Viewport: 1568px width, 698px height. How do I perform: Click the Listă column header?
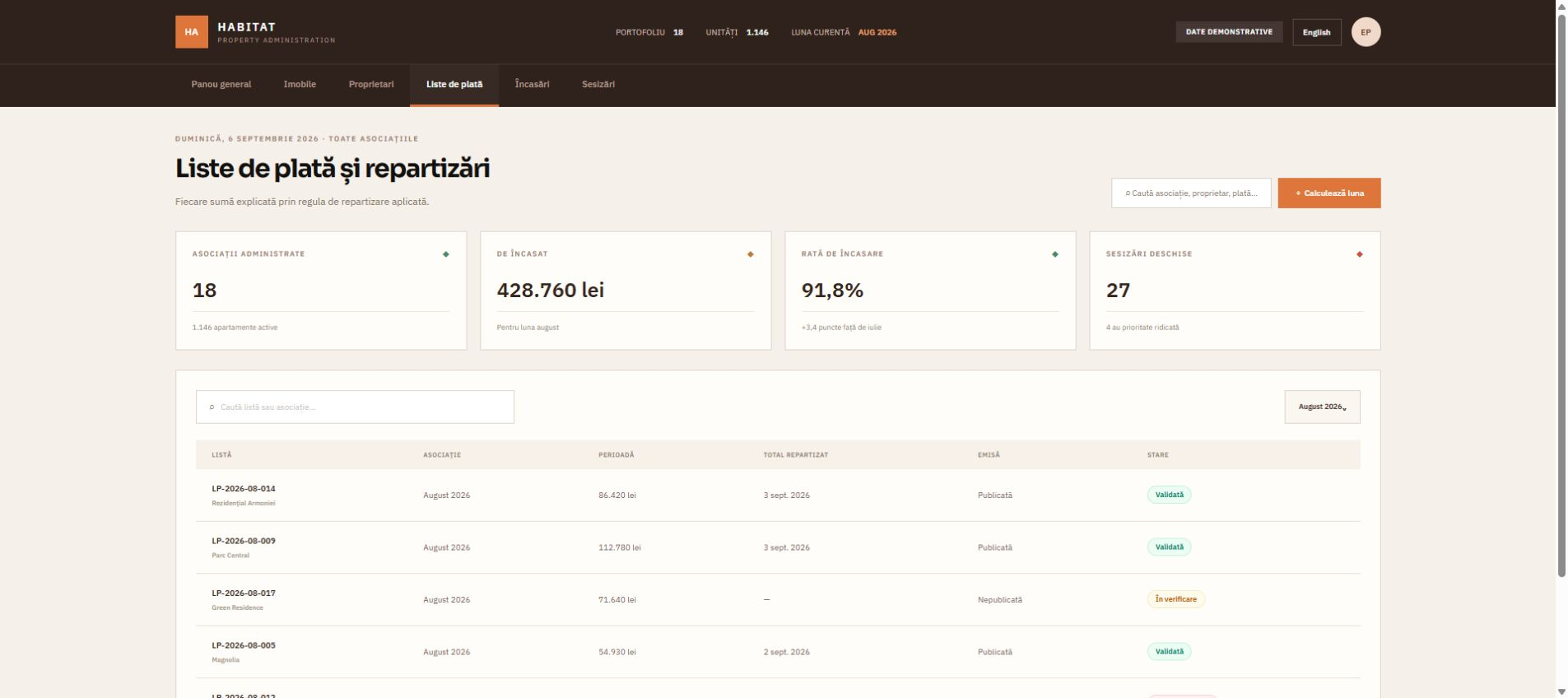pyautogui.click(x=221, y=454)
